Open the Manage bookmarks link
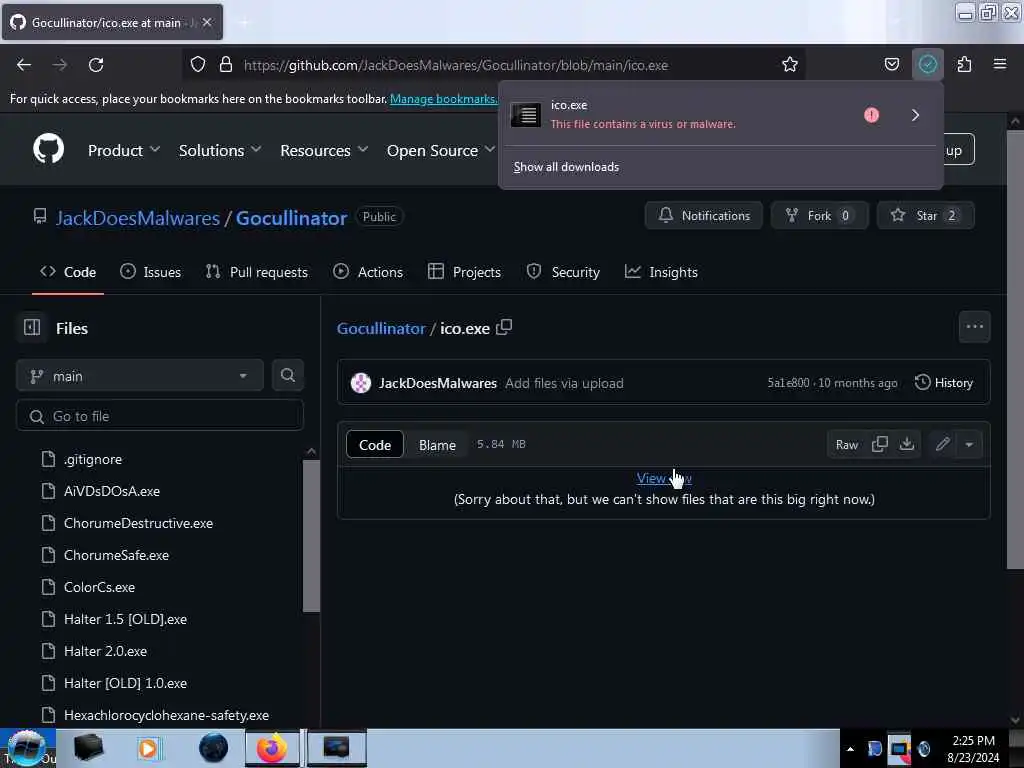1024x768 pixels. pos(443,99)
